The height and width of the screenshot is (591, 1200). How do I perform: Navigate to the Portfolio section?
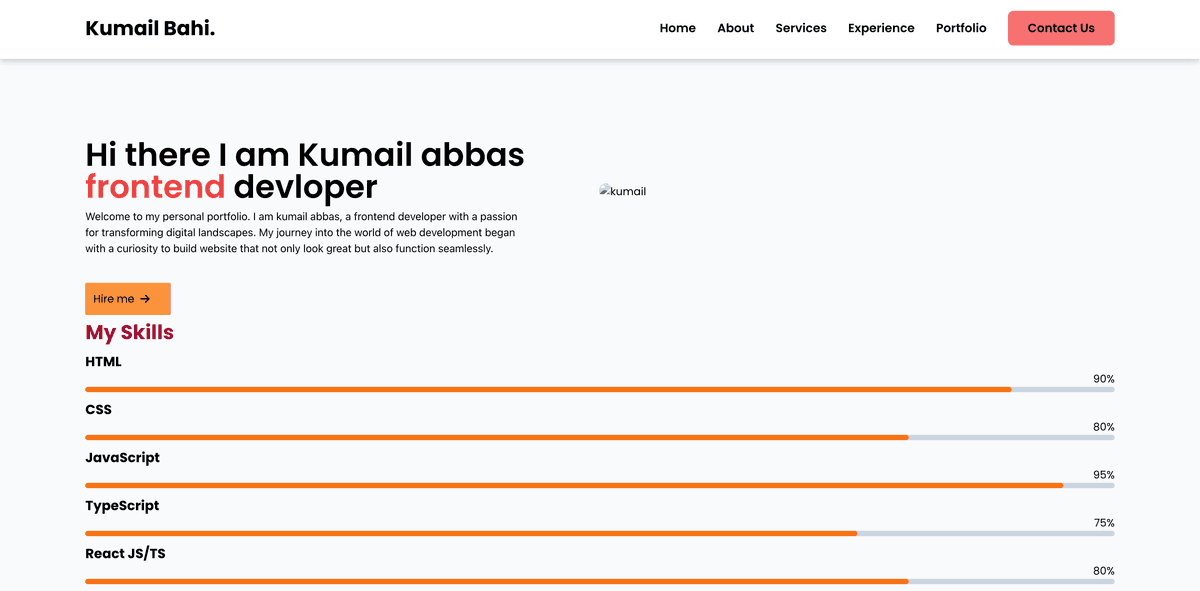click(961, 28)
